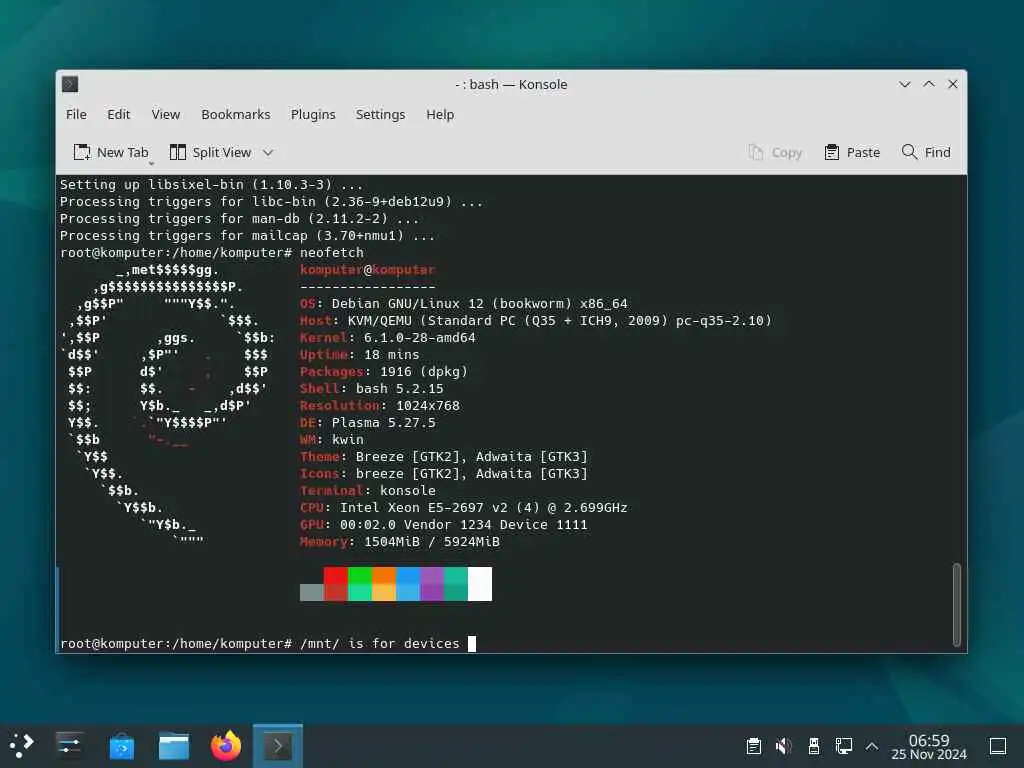
Task: Open System Settings from taskbar
Action: [69, 745]
